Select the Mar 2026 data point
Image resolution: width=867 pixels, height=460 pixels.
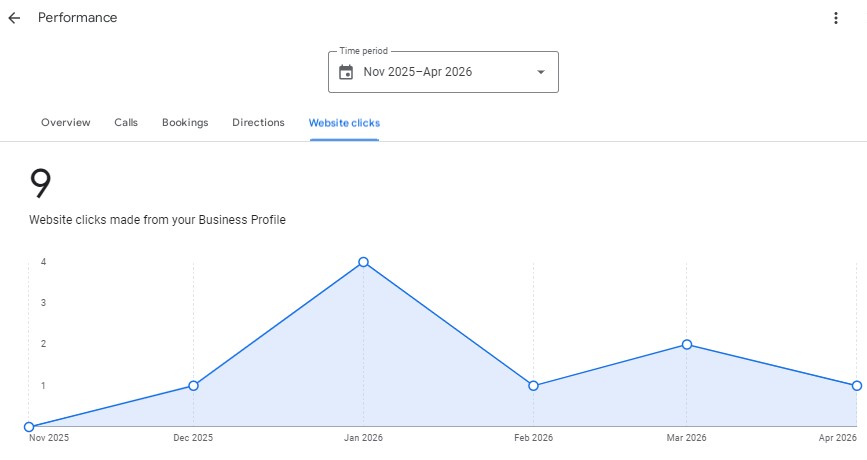tap(687, 344)
